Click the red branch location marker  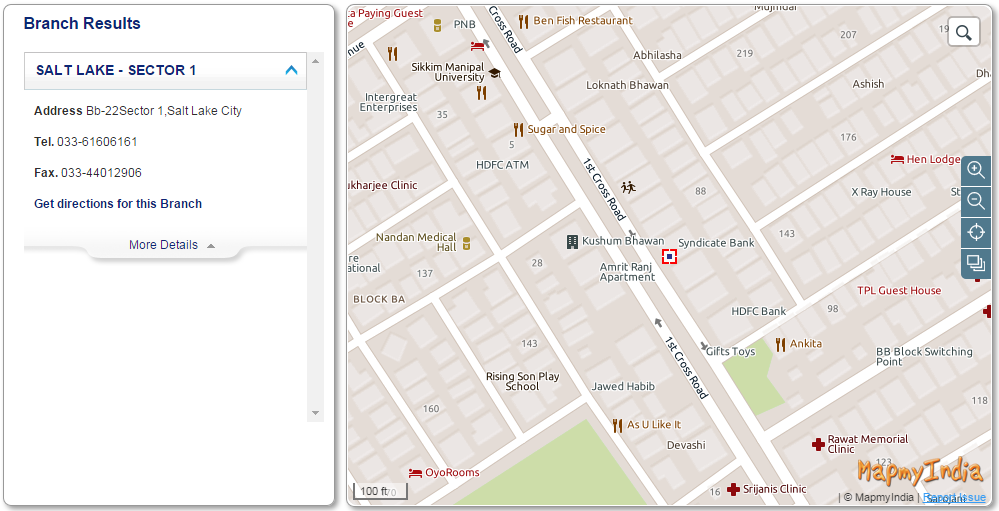pos(669,256)
